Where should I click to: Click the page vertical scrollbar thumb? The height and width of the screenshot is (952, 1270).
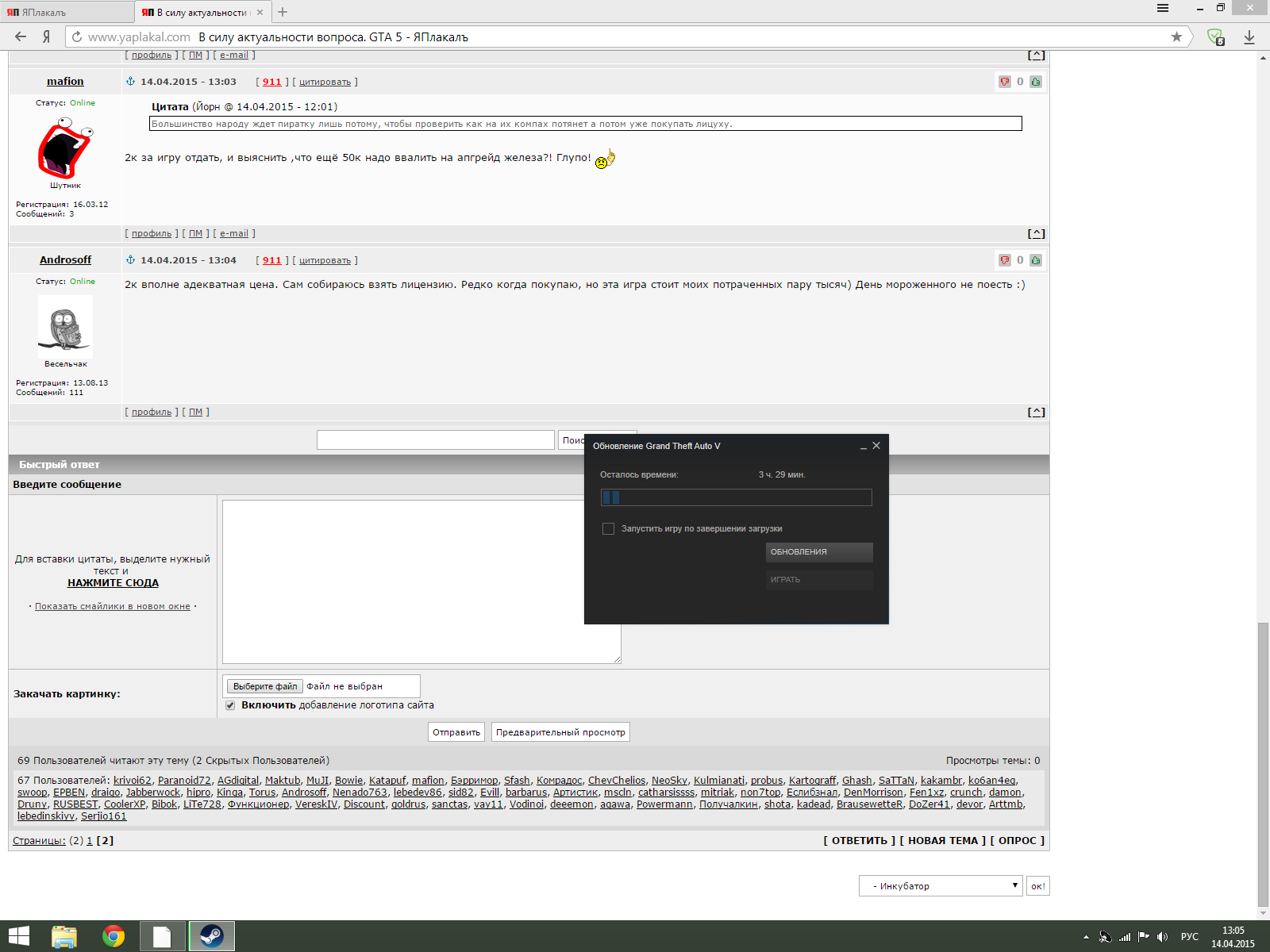click(x=1264, y=766)
